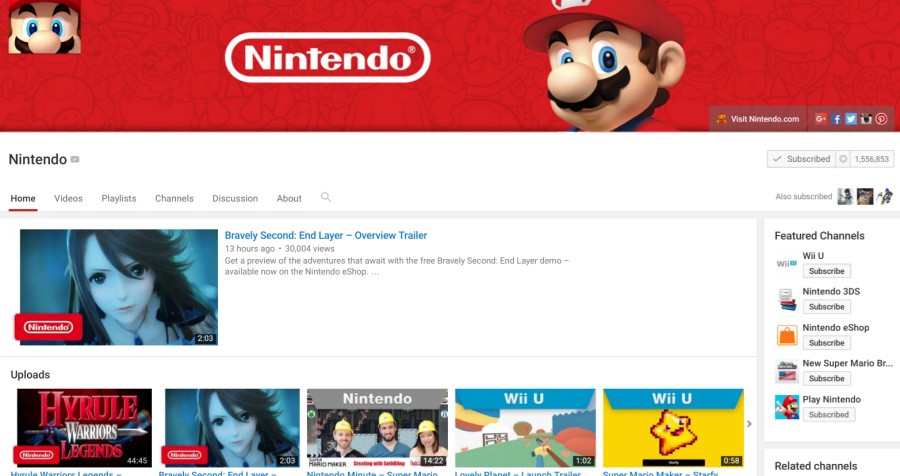Viewport: 900px width, 476px height.
Task: Open the Channels tab
Action: tap(174, 198)
